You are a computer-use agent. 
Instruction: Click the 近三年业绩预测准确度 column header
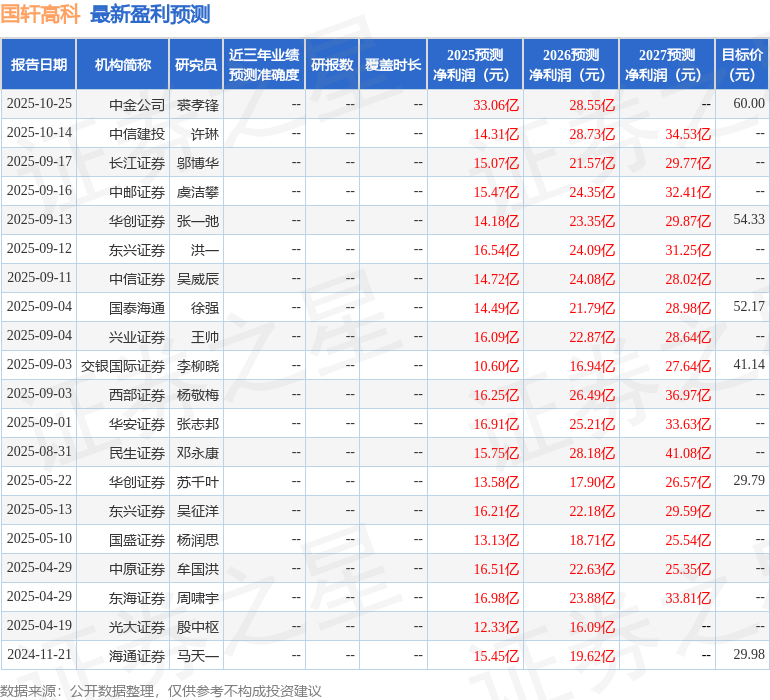point(264,65)
